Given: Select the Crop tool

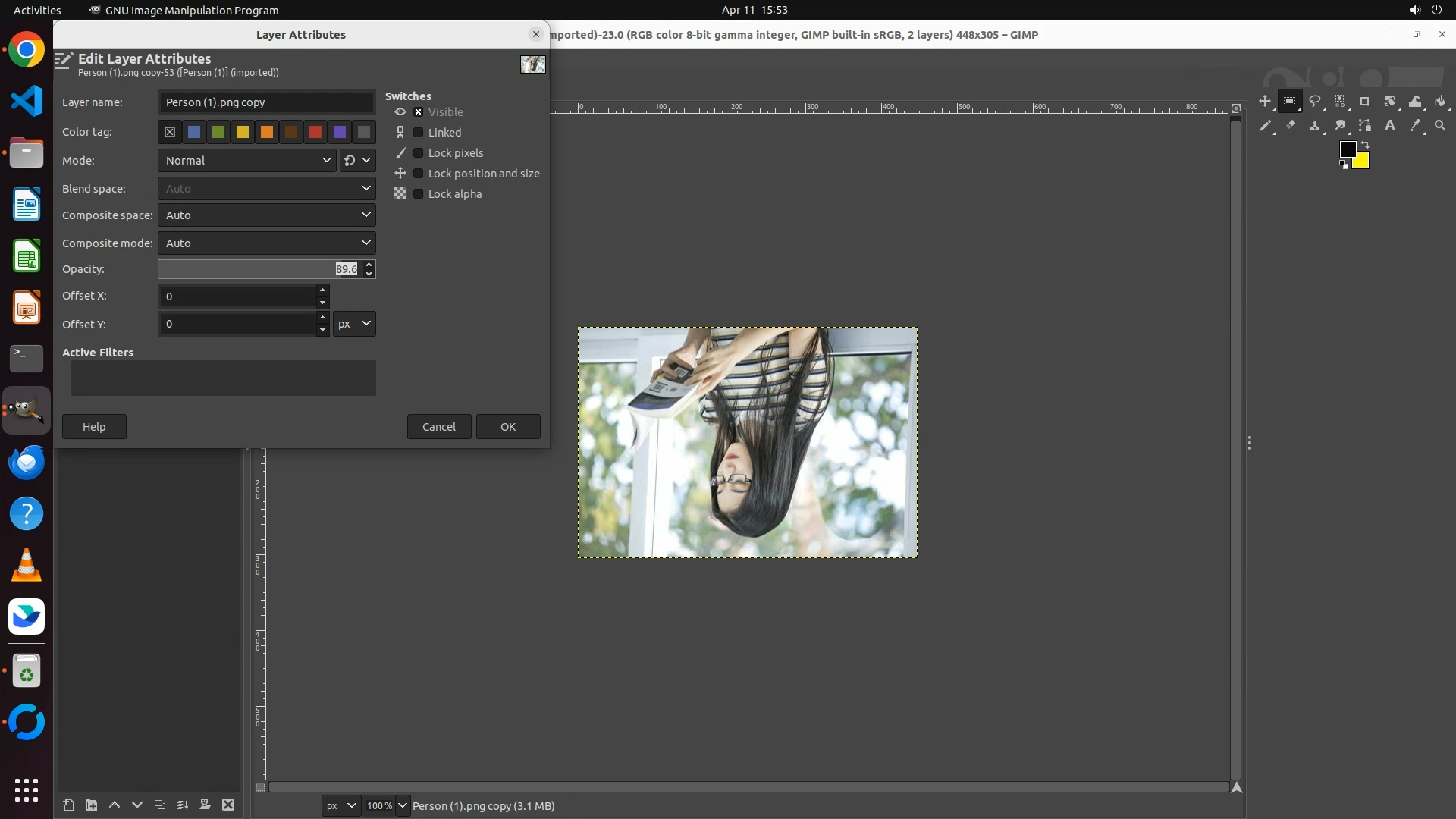Looking at the screenshot, I should 1365,101.
